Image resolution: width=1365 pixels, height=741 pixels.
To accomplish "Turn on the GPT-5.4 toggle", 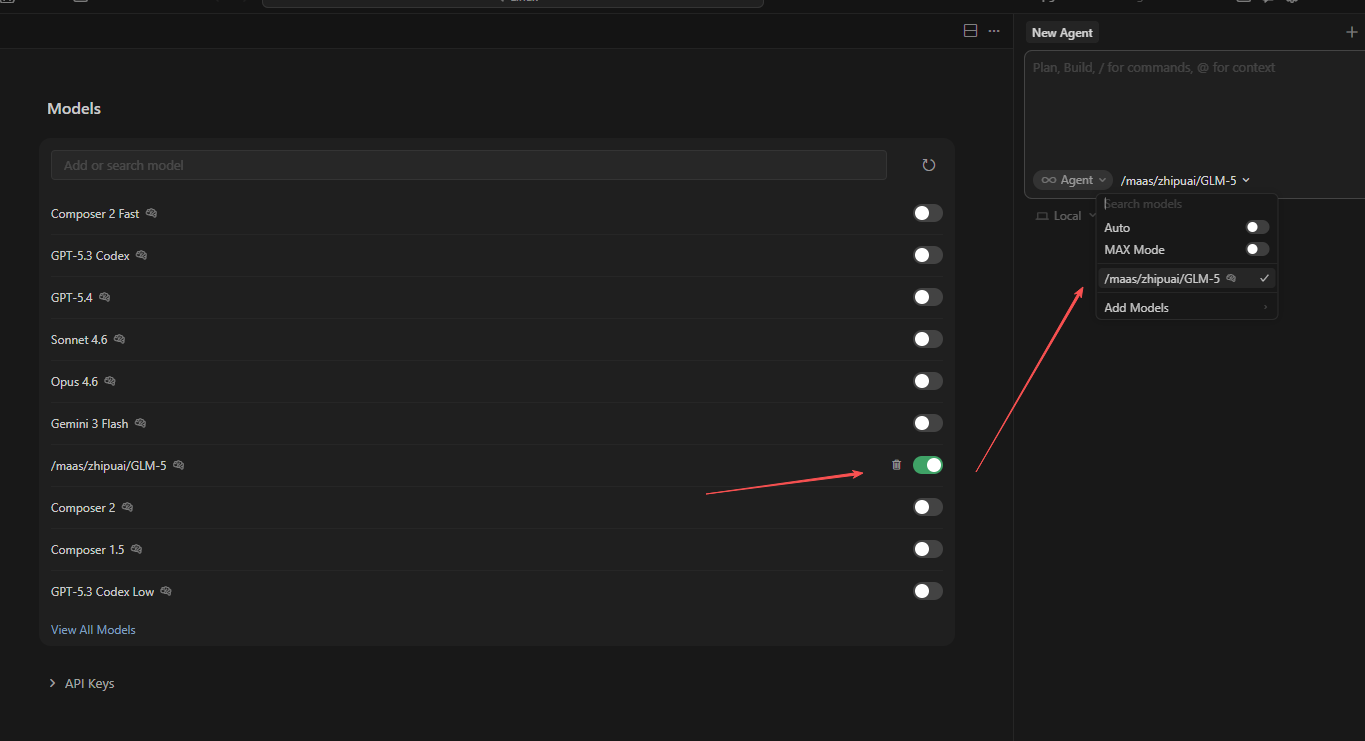I will [928, 297].
